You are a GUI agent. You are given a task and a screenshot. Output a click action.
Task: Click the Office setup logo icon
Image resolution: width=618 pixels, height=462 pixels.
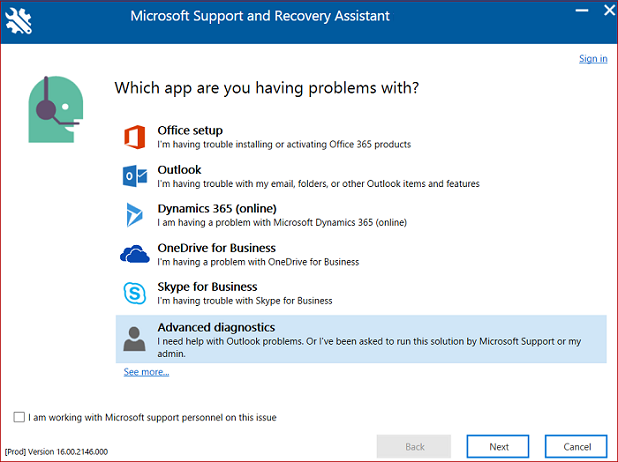134,137
